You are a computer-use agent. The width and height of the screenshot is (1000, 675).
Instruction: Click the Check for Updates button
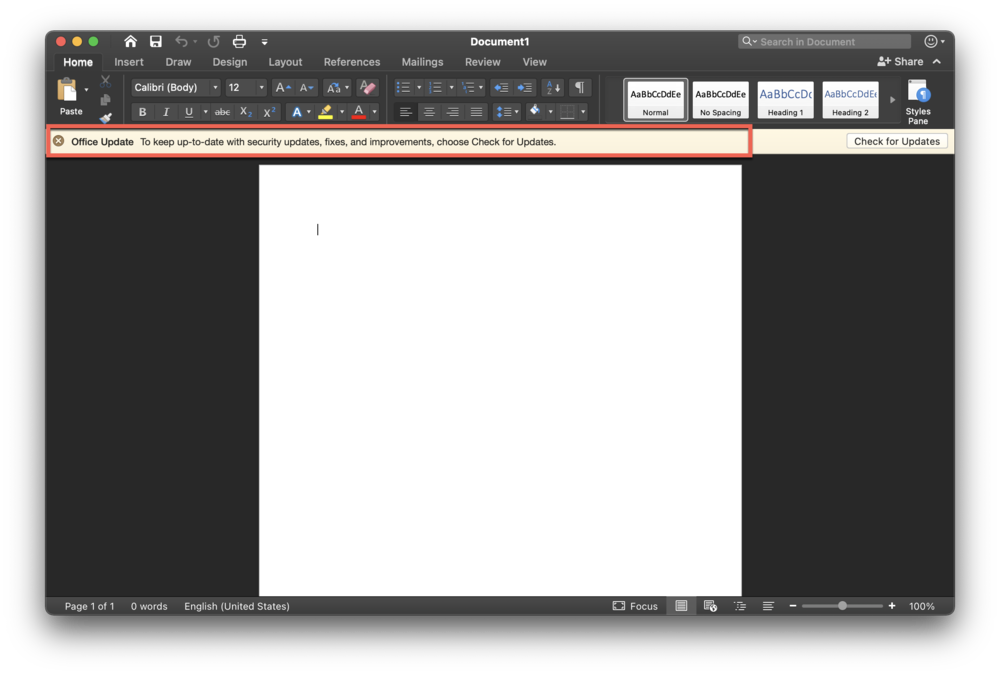point(896,140)
